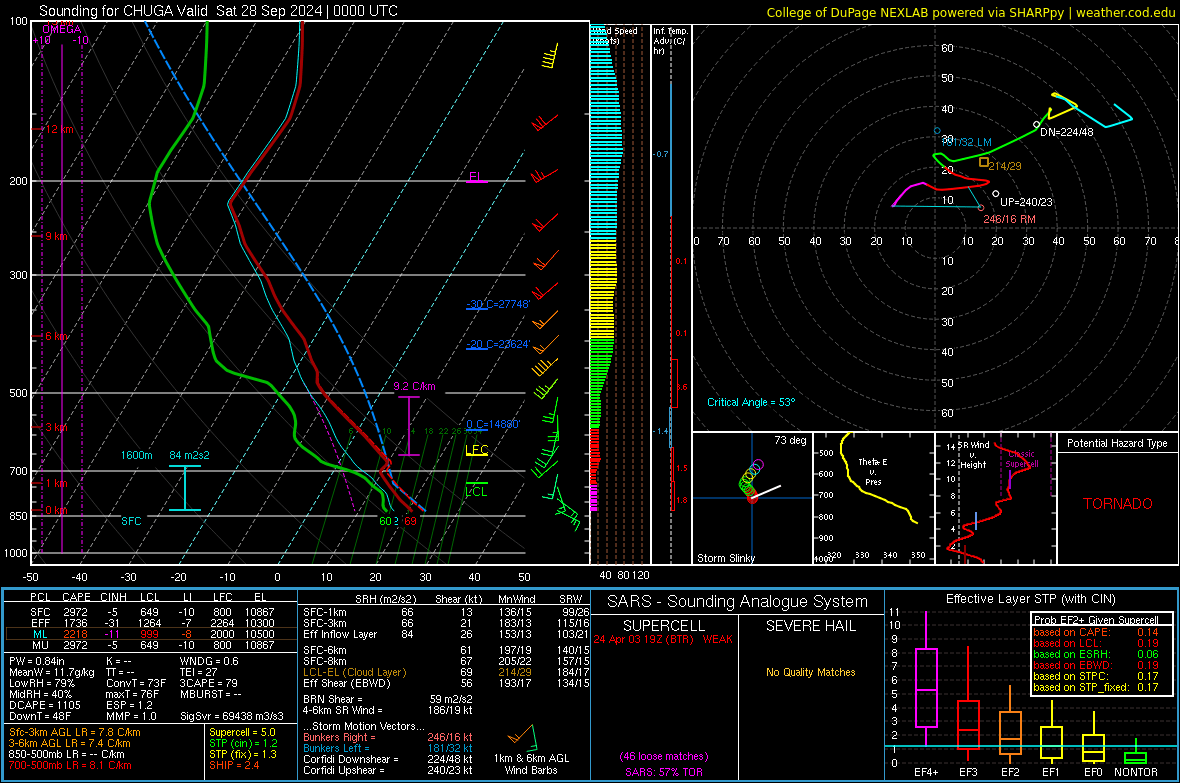Click the yellow LFC marker on the skew-T
Image resolution: width=1180 pixels, height=783 pixels.
(477, 450)
